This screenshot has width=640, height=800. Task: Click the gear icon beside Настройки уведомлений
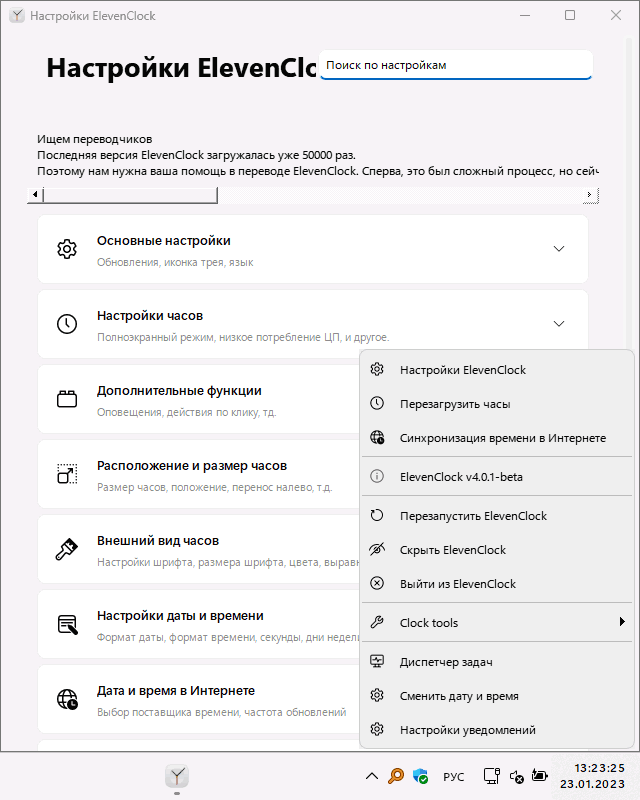(x=377, y=730)
